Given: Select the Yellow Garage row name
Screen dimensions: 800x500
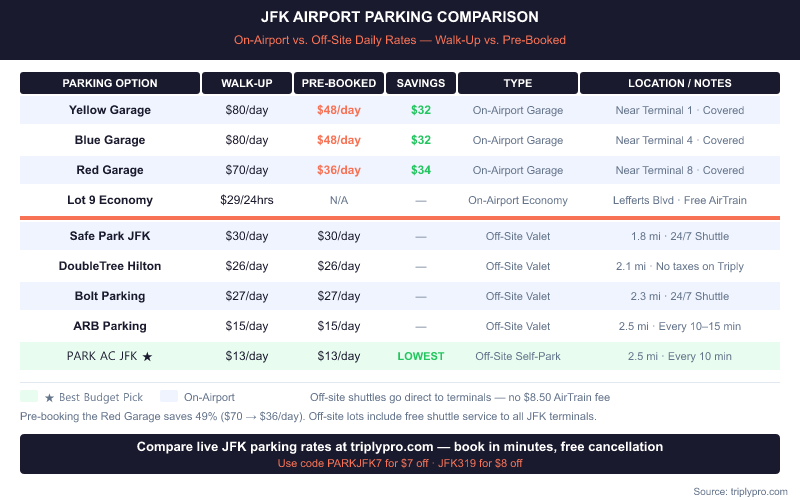Looking at the screenshot, I should click(x=110, y=110).
